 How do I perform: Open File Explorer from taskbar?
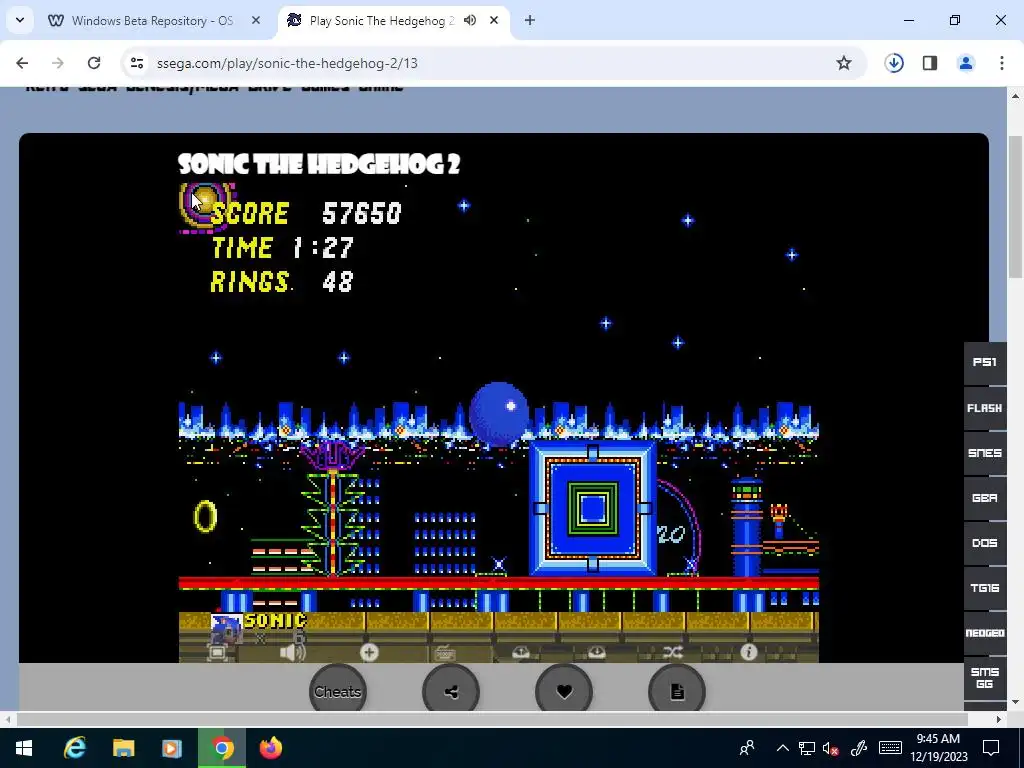pyautogui.click(x=123, y=748)
